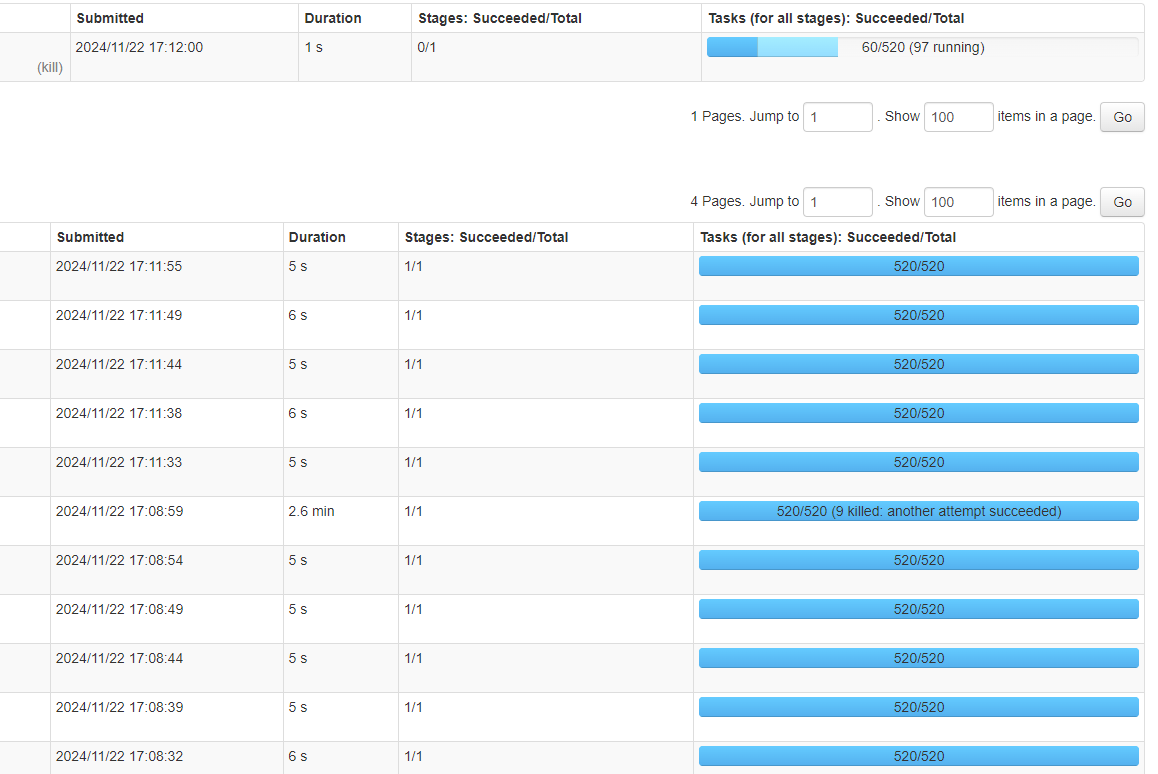The height and width of the screenshot is (774, 1158).
Task: Sort the 4-page jobs table by Duration
Action: (x=317, y=237)
